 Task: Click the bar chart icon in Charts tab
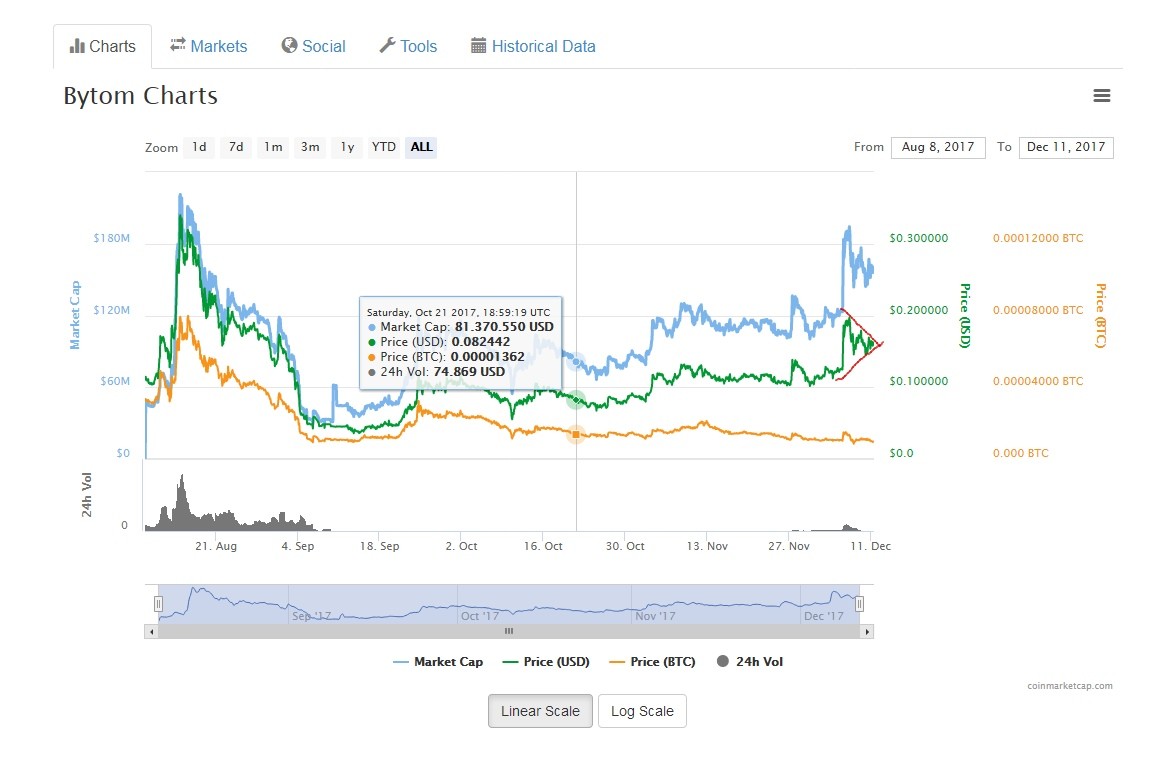coord(77,46)
